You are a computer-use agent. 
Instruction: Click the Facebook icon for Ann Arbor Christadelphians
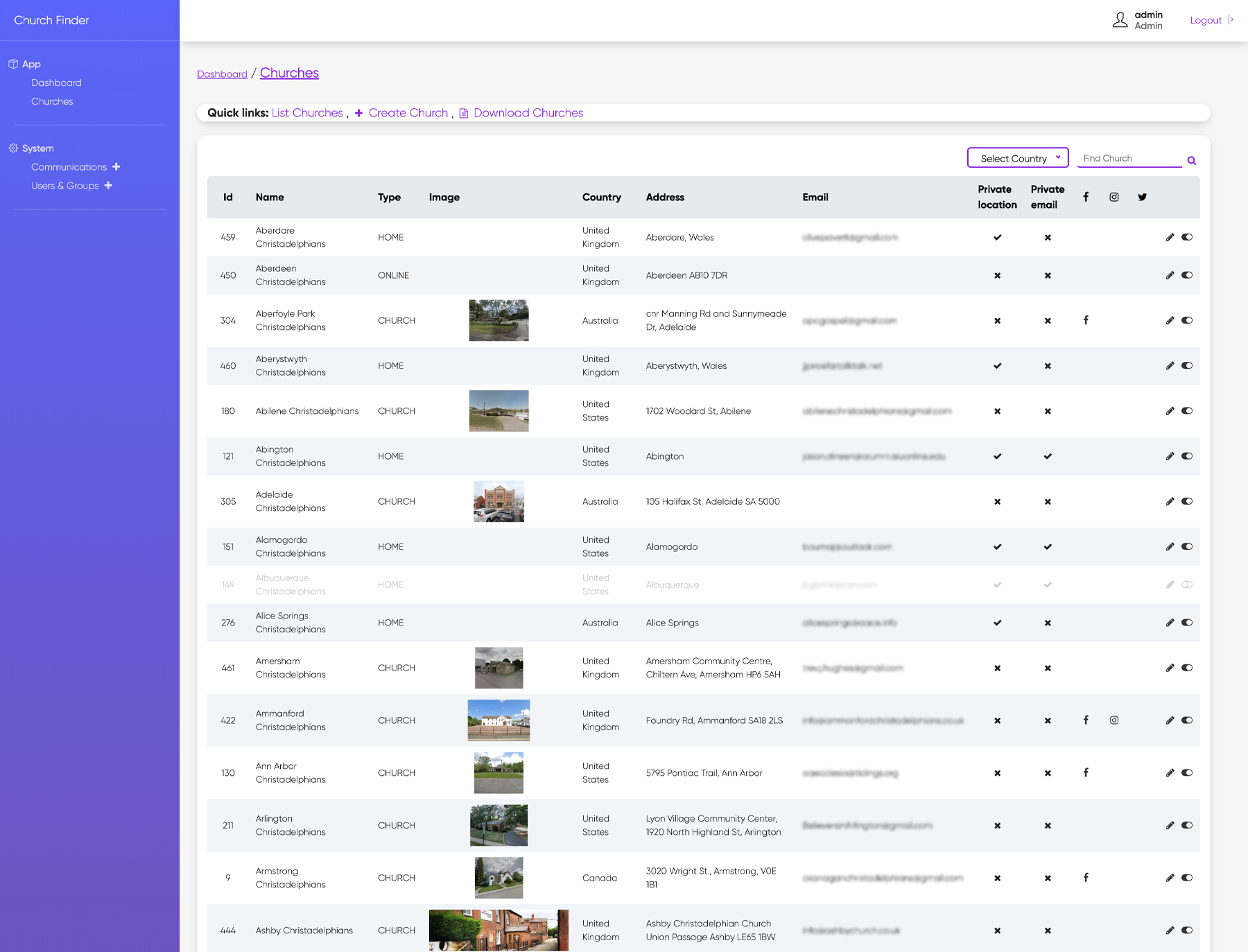[x=1086, y=772]
